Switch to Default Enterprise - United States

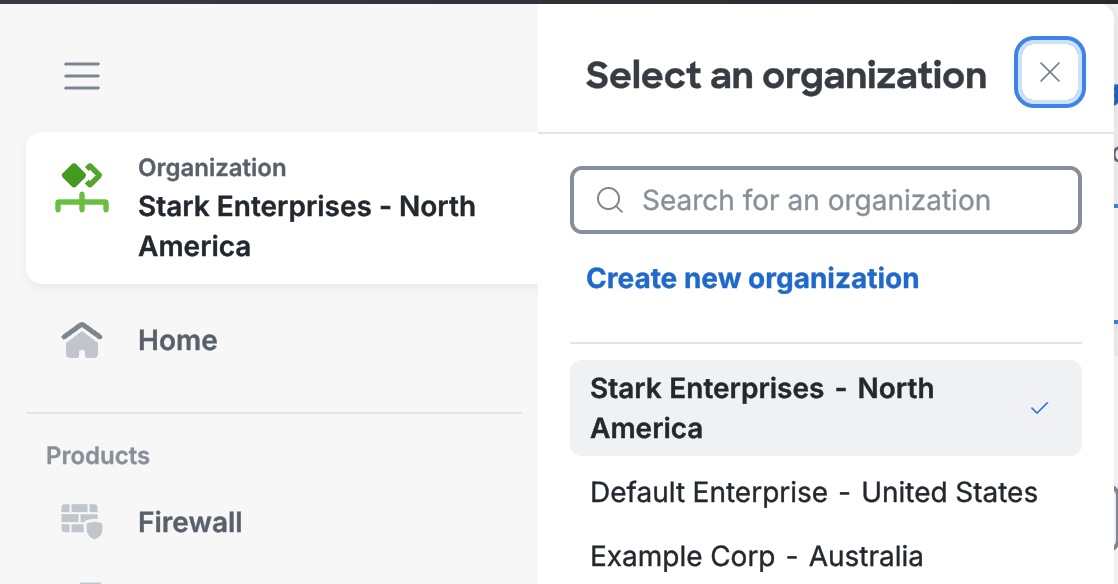pos(814,492)
